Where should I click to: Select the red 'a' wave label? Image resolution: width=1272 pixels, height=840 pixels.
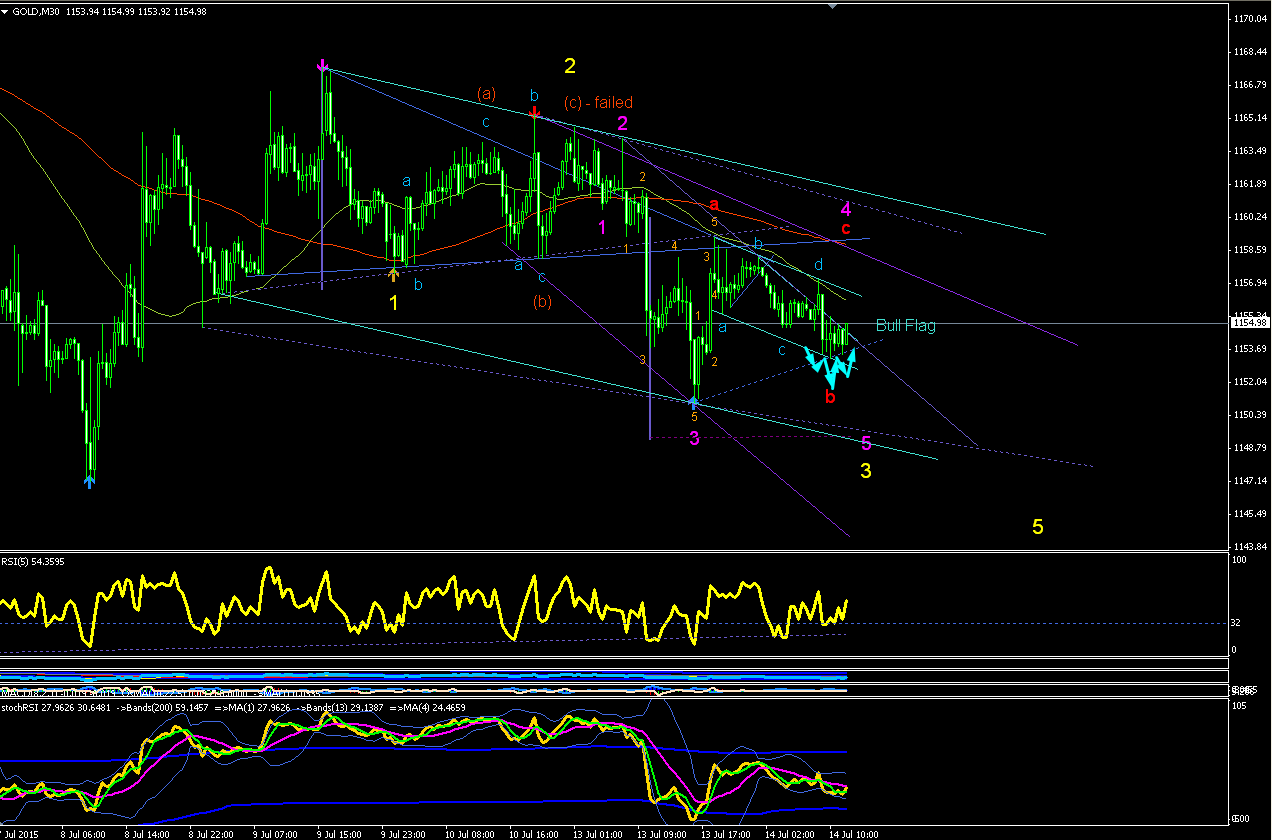tap(714, 204)
